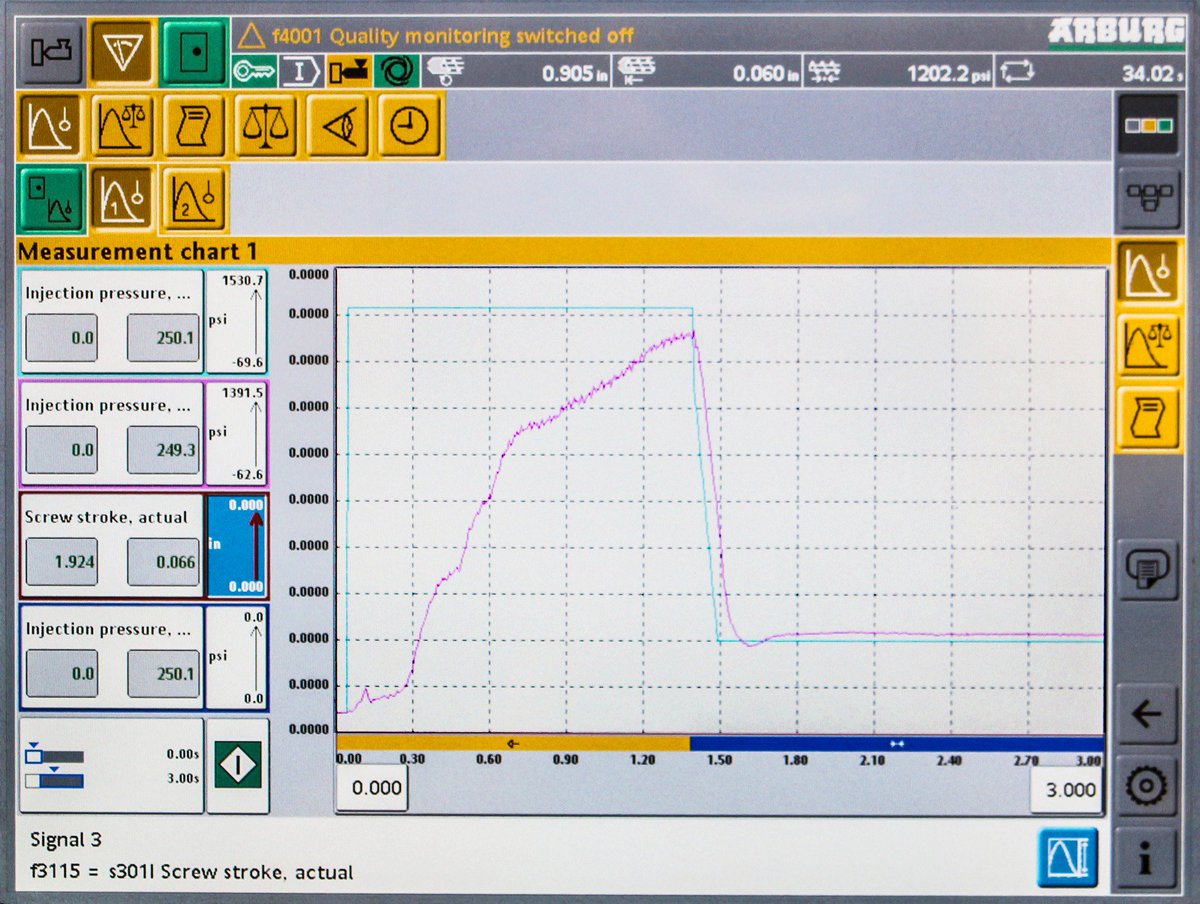Click the magenta signal scale 1391.5 psi box

[x=236, y=433]
